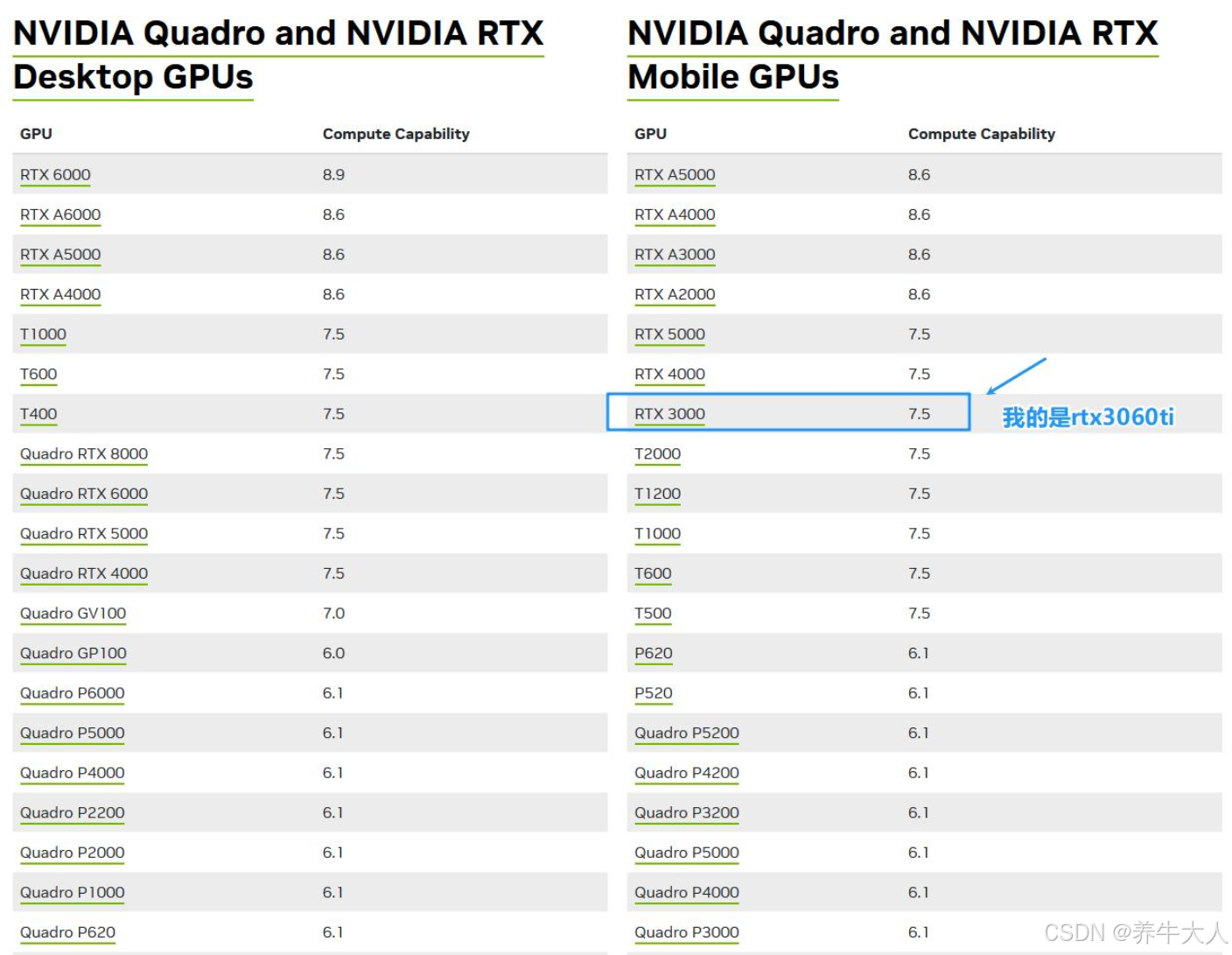Image resolution: width=1232 pixels, height=955 pixels.
Task: Select the 7.5 value in T2000 row
Action: 919,453
